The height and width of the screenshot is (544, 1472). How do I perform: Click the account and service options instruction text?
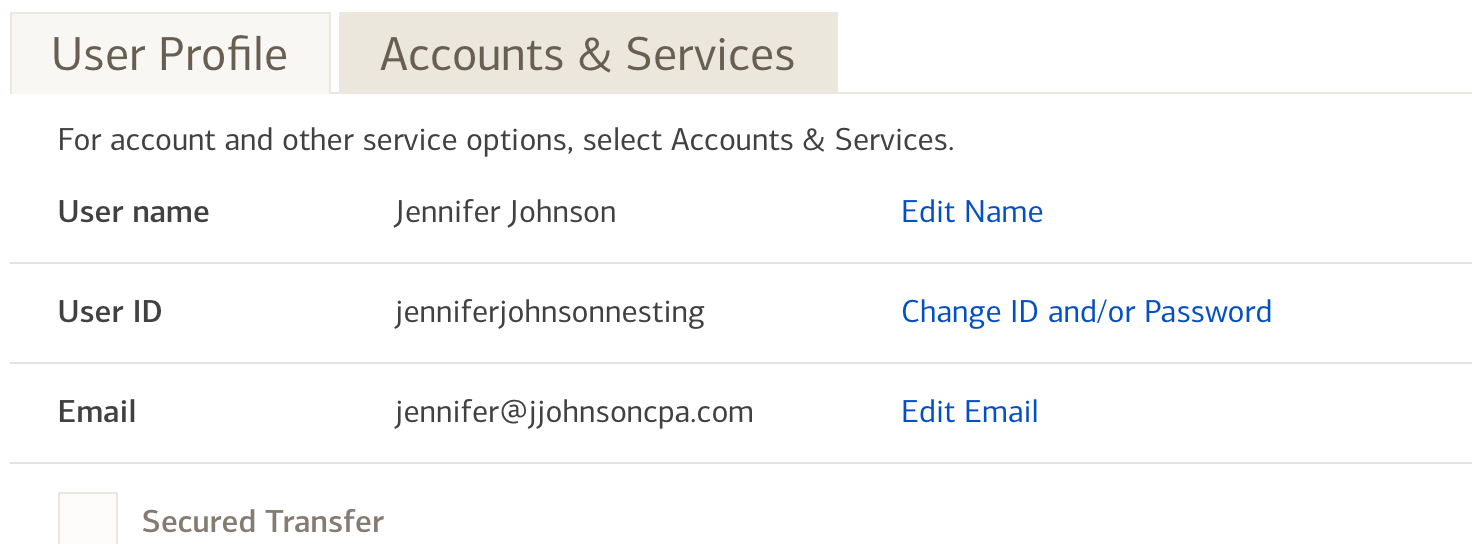coord(506,140)
